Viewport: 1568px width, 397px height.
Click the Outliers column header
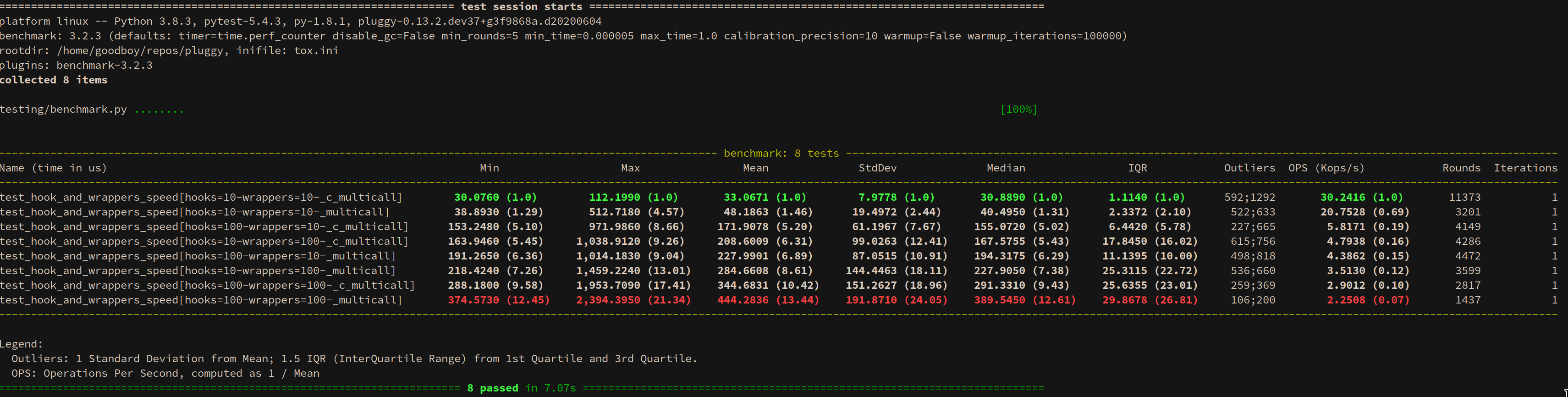1249,168
